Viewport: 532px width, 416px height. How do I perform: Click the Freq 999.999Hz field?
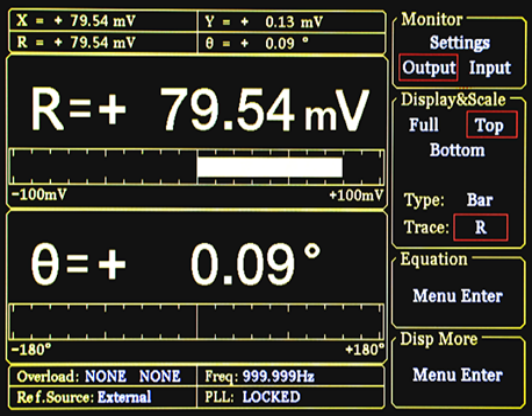click(291, 376)
